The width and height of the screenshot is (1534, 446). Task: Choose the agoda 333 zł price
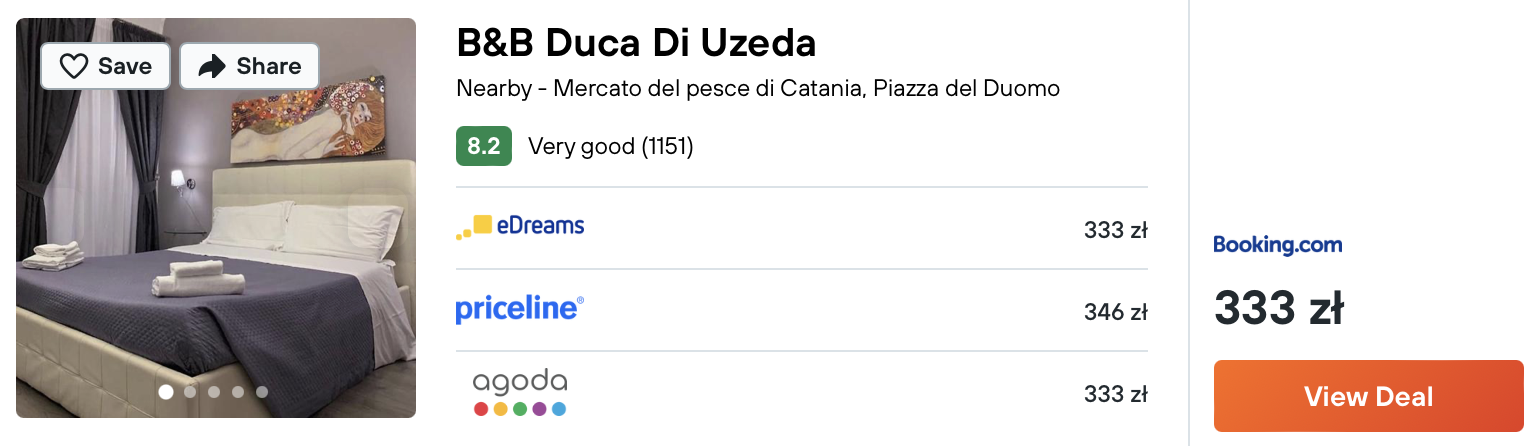pos(1115,394)
